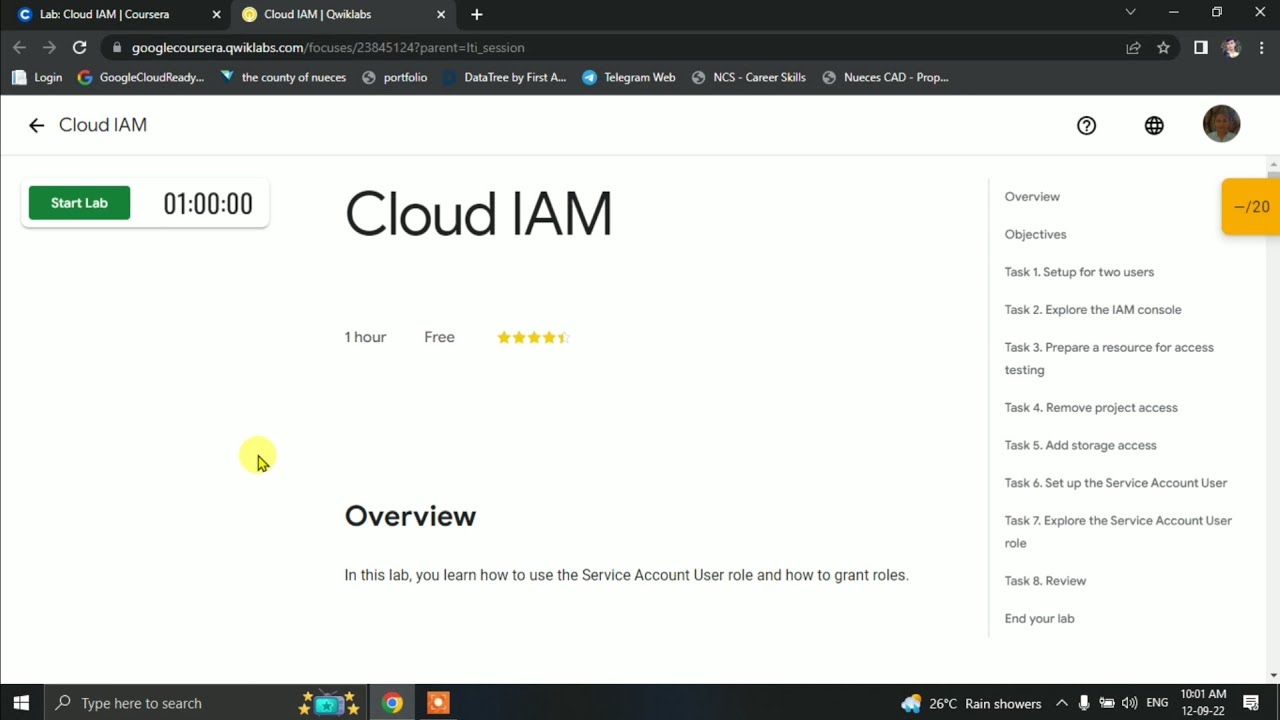Click the Start Lab button
The width and height of the screenshot is (1280, 720).
pyautogui.click(x=79, y=203)
